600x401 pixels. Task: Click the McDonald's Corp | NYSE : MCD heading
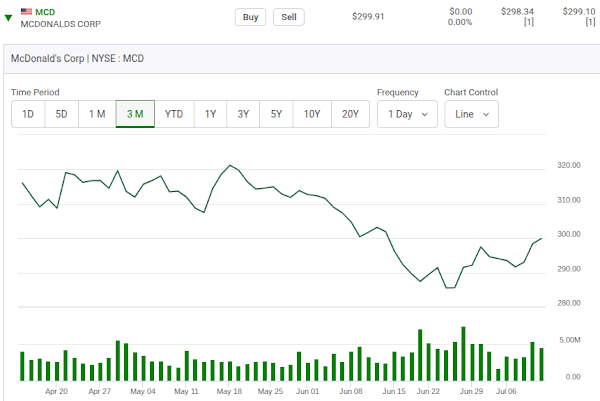(x=77, y=59)
